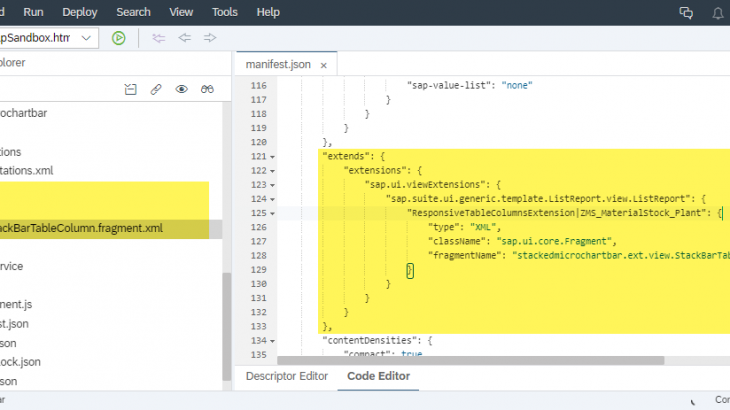Click the "XML" type value on line 126
Viewport: 730px width, 410px height.
coord(483,228)
